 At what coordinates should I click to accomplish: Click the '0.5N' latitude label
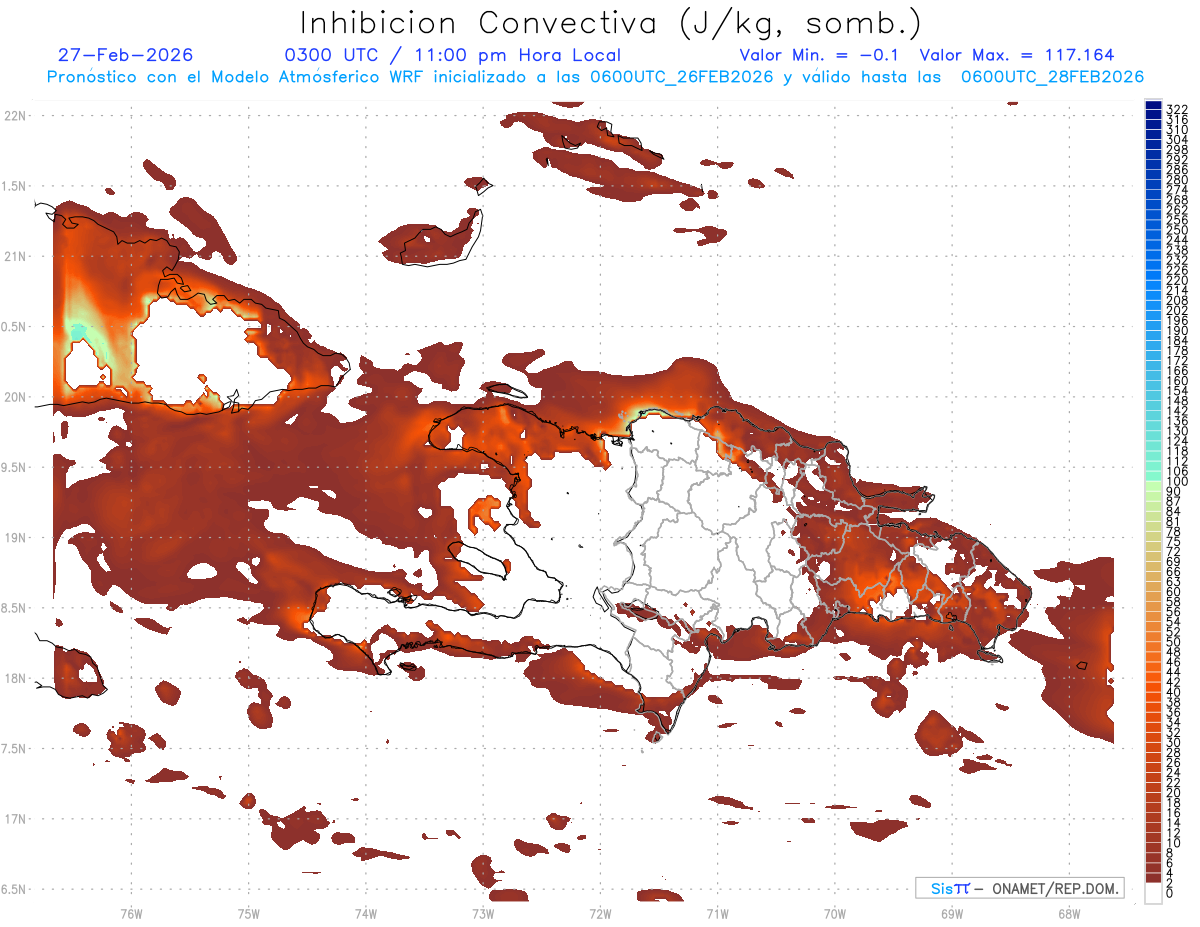click(x=15, y=327)
